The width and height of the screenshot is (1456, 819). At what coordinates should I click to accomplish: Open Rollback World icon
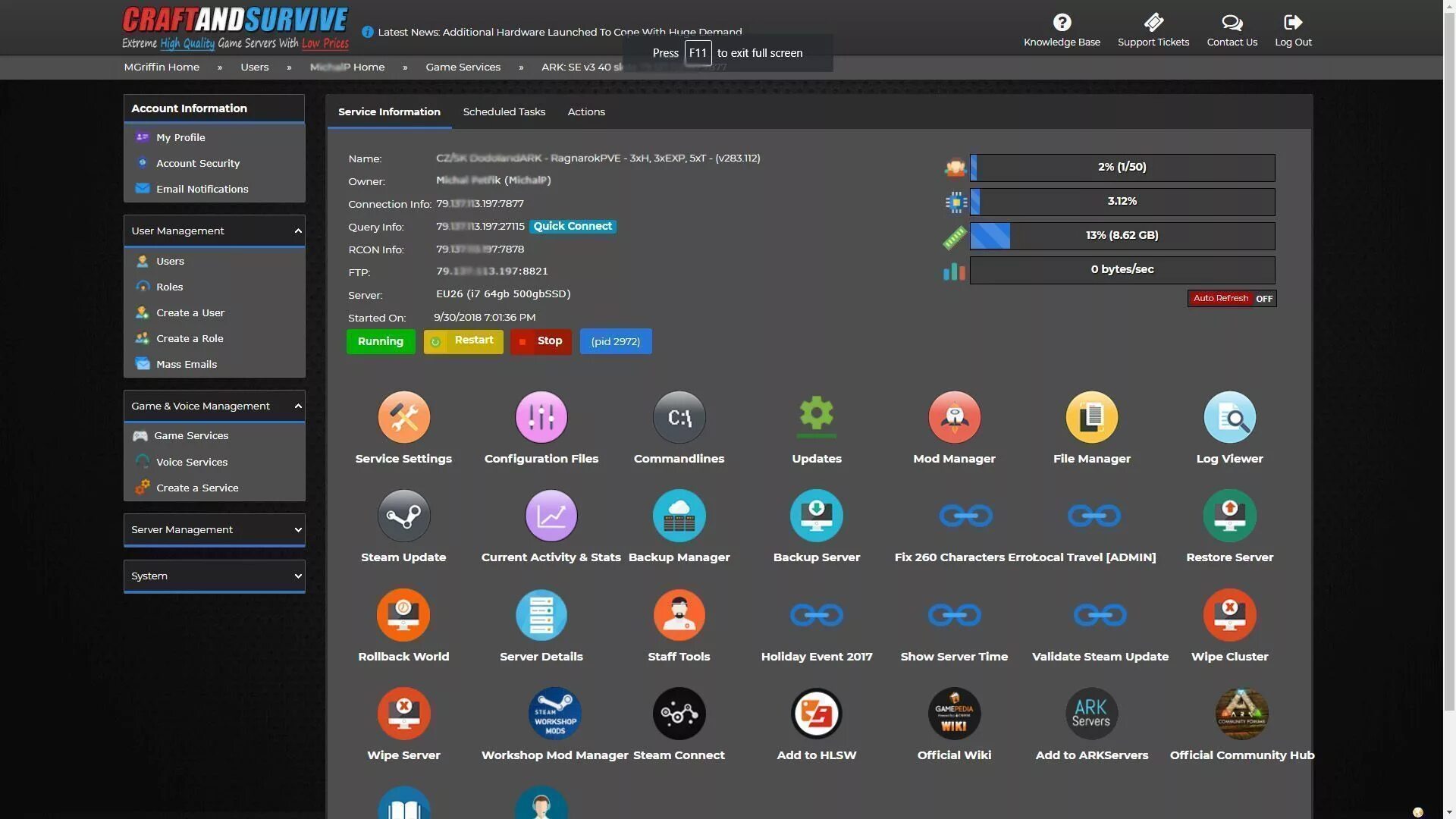[x=403, y=615]
